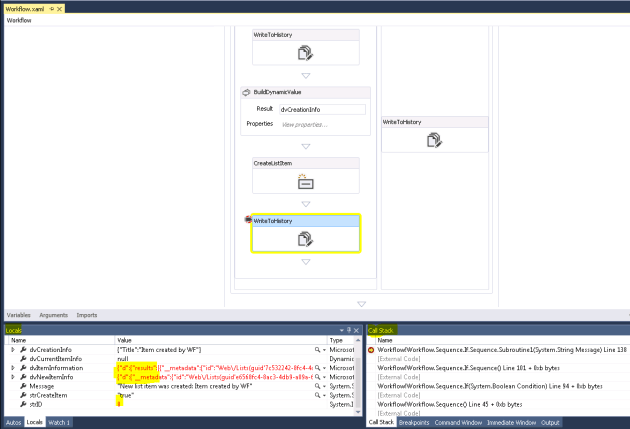Click the current frame icon in Call Stack
Viewport: 630px width, 429px height.
[x=372, y=350]
